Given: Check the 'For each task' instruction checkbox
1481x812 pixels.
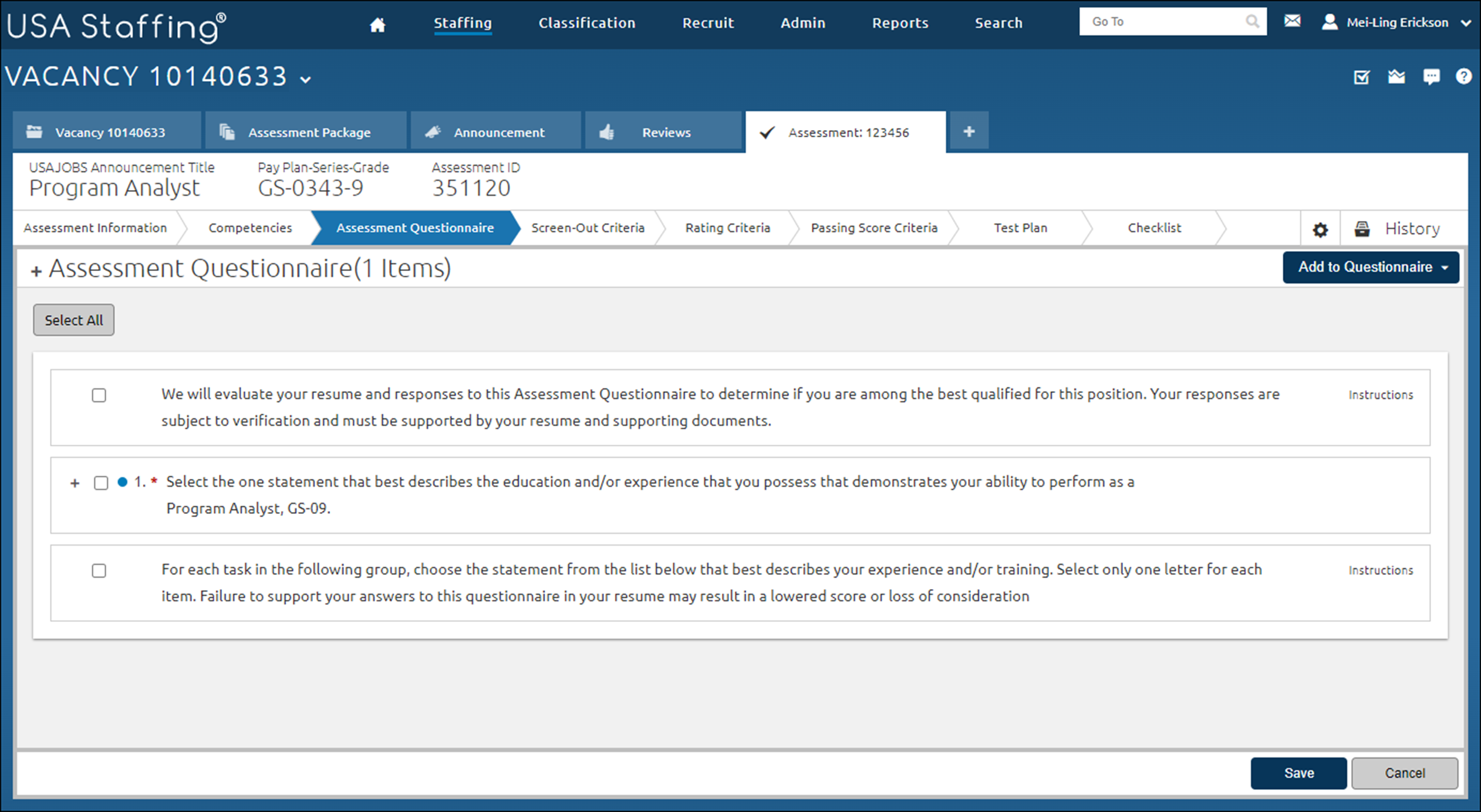Looking at the screenshot, I should click(x=99, y=570).
